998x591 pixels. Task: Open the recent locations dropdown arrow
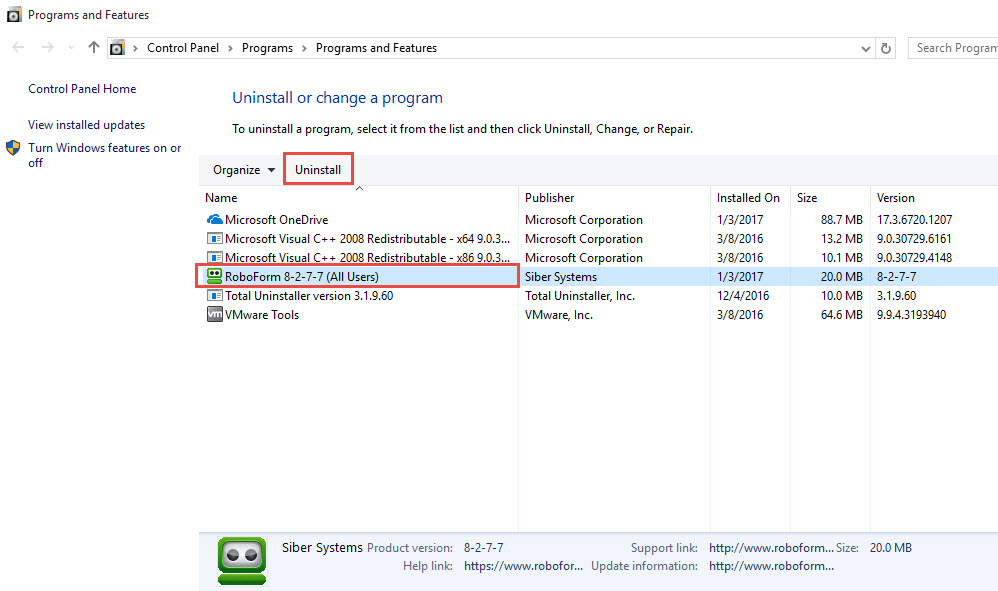(x=71, y=48)
